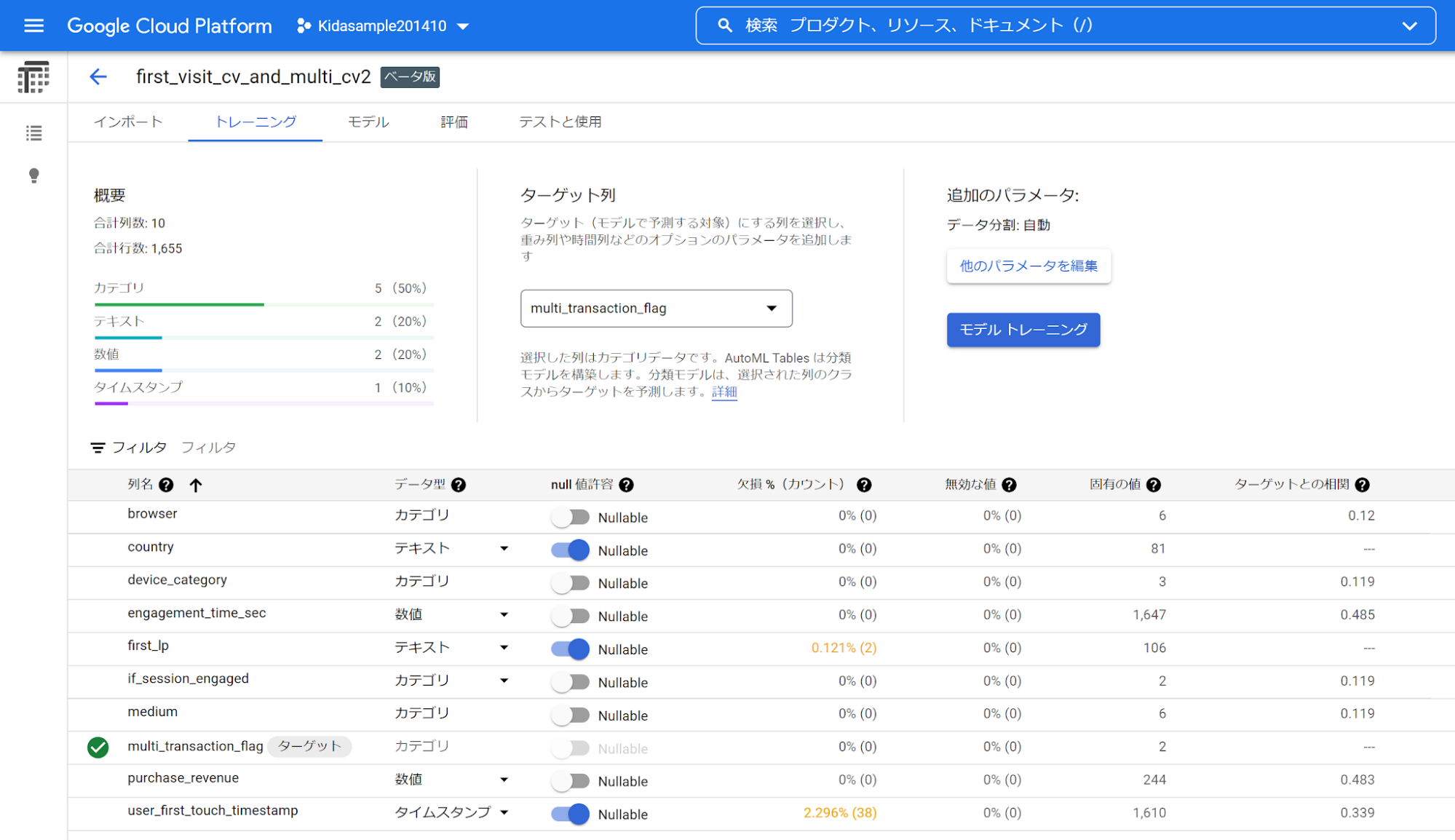Click sort arrow in 列名 column header
Image resolution: width=1455 pixels, height=840 pixels.
(196, 485)
